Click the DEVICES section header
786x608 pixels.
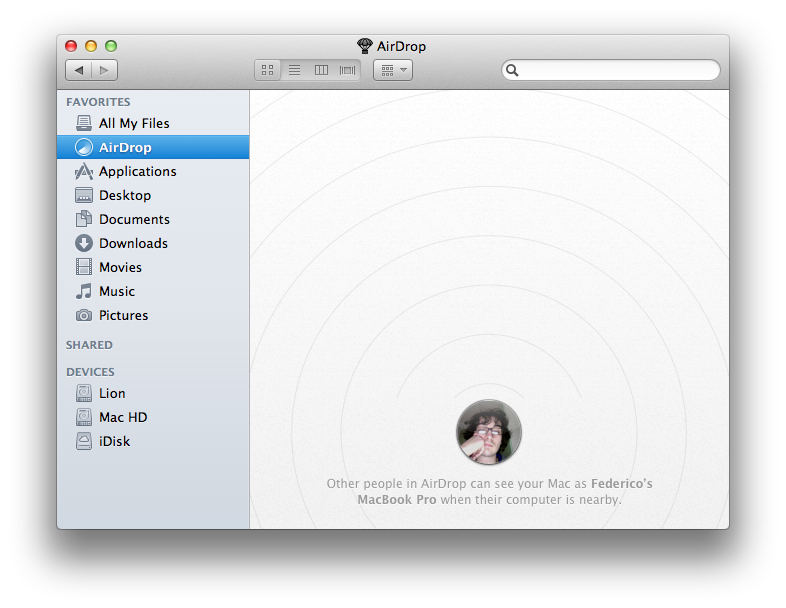tap(90, 372)
